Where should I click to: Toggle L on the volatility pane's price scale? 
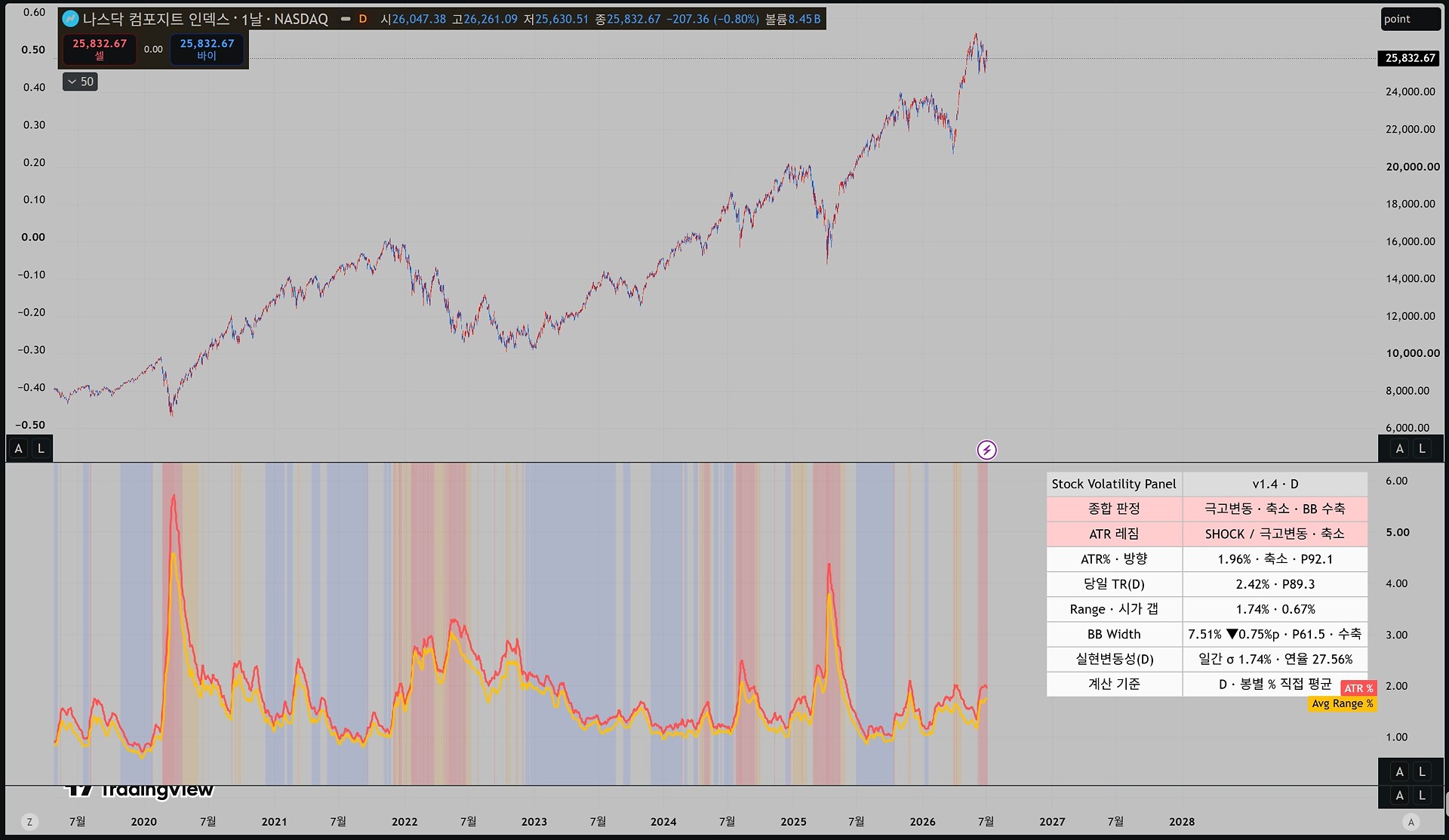click(x=1422, y=771)
